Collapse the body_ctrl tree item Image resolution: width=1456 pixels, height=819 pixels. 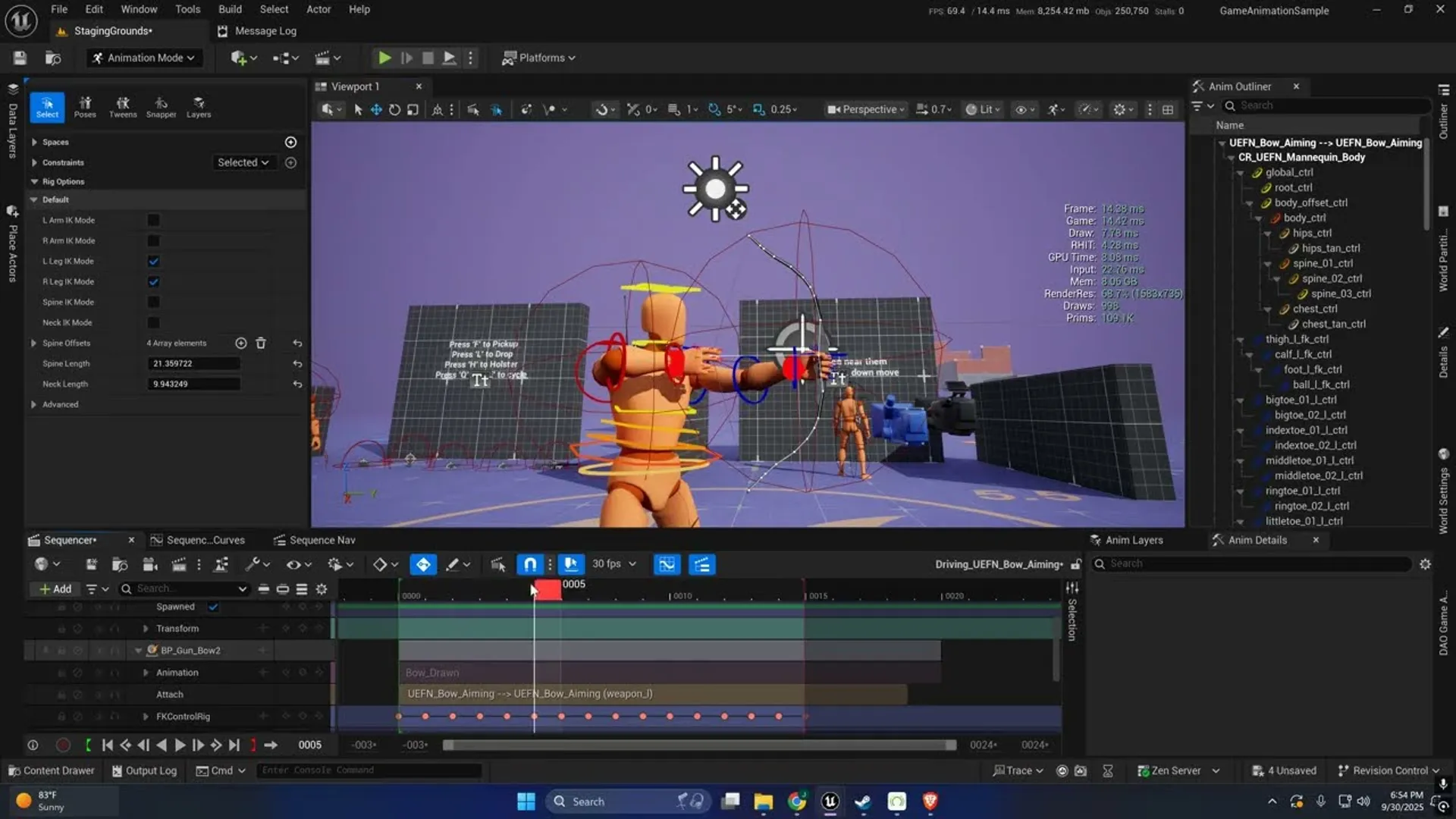[1259, 218]
